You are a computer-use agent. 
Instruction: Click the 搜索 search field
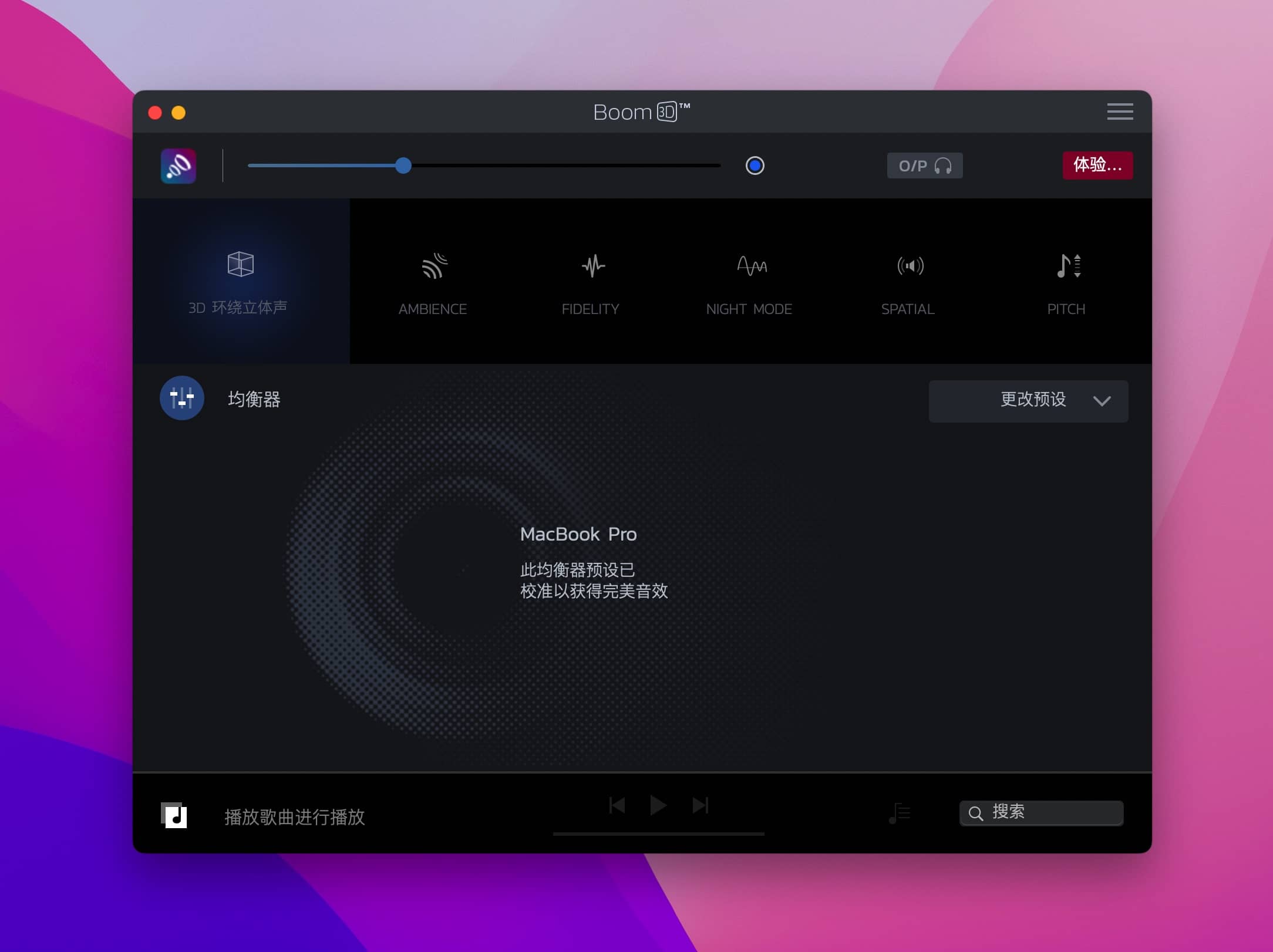point(1041,813)
